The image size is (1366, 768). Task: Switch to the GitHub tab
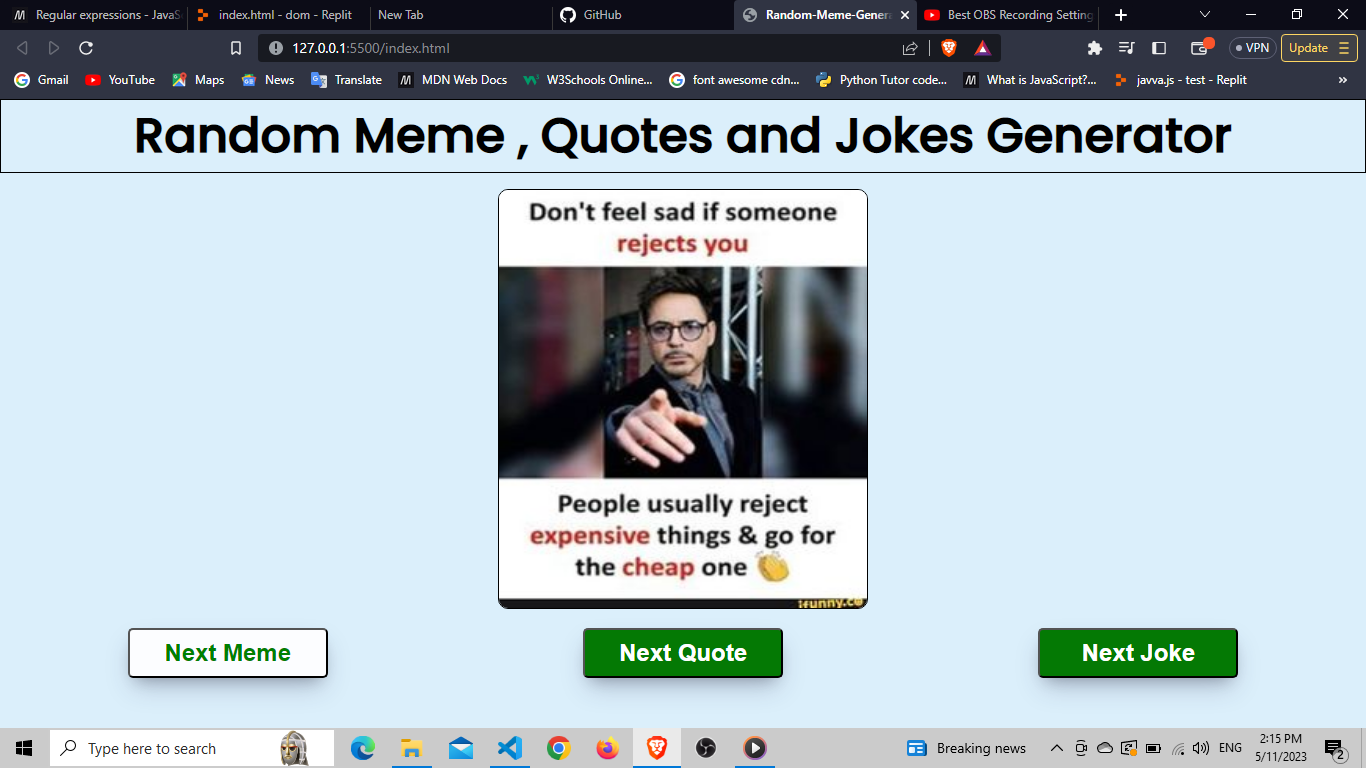tap(643, 15)
